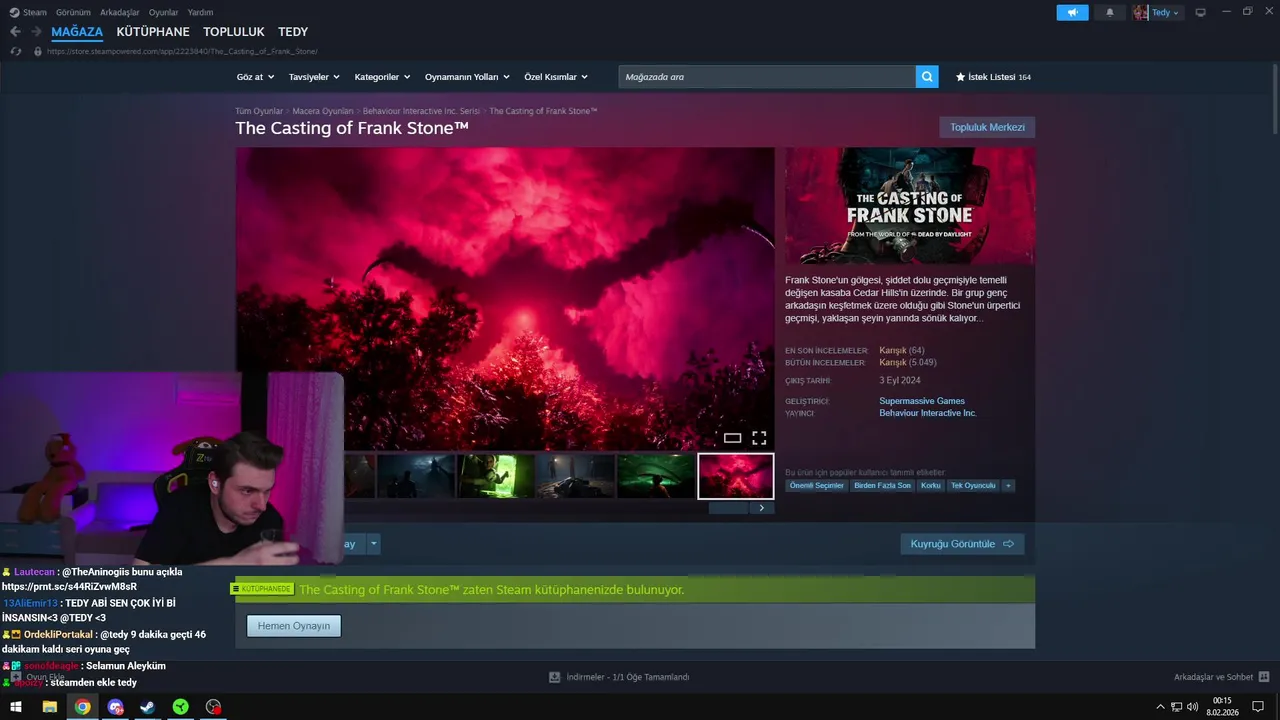1280x720 pixels.
Task: Open Oynamanın Yolları dropdown
Action: tap(467, 77)
